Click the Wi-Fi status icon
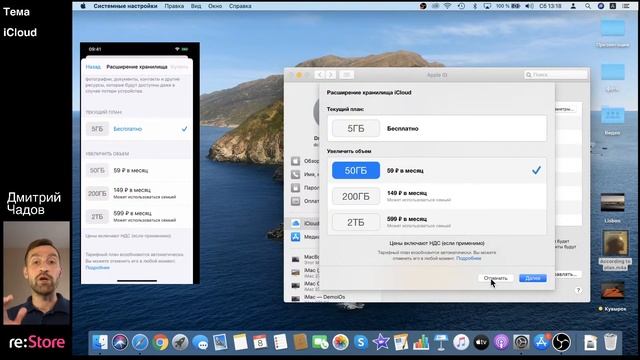This screenshot has height=360, width=640. click(x=448, y=6)
